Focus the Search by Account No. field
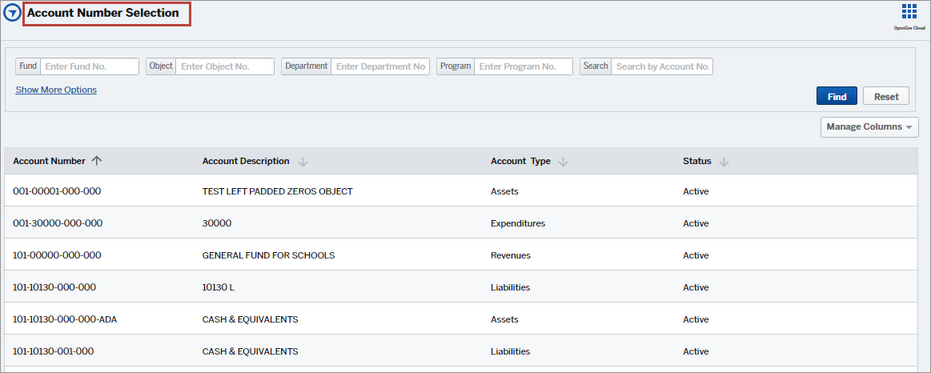The width and height of the screenshot is (931, 373). pyautogui.click(x=663, y=67)
